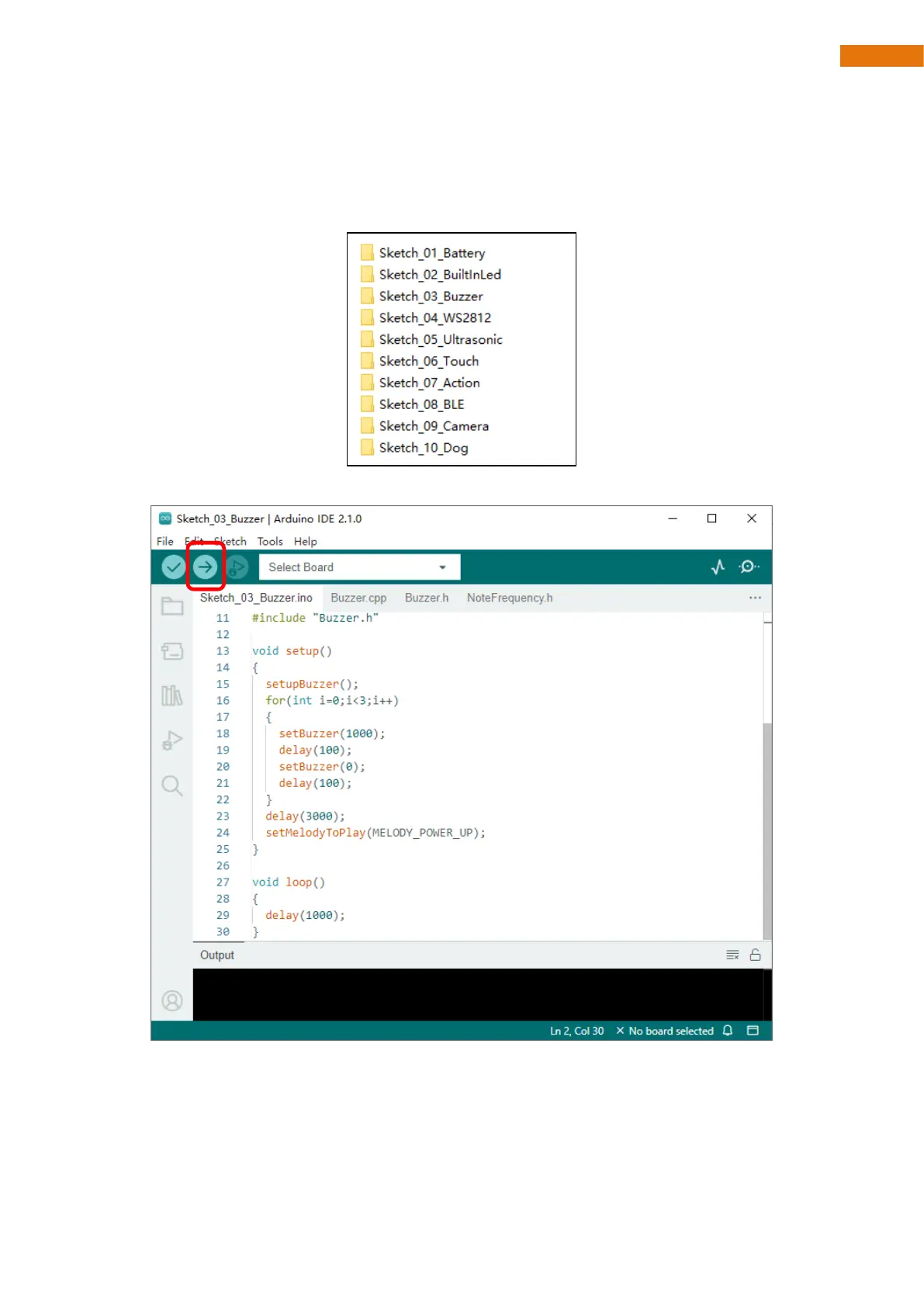Open the Help menu
The width and height of the screenshot is (924, 1307).
[x=306, y=542]
